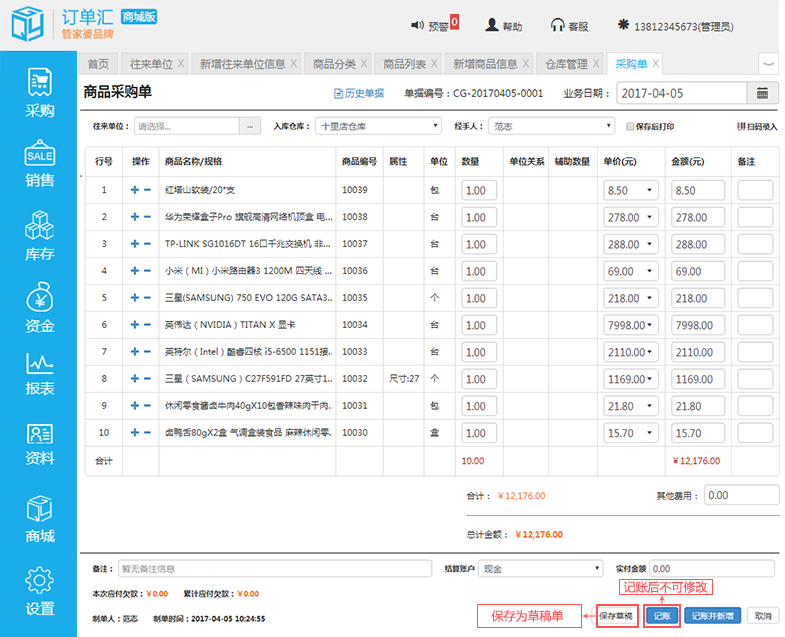The height and width of the screenshot is (637, 785).
Task: Remove row 7 英特尔 with minus icon
Action: (x=147, y=352)
